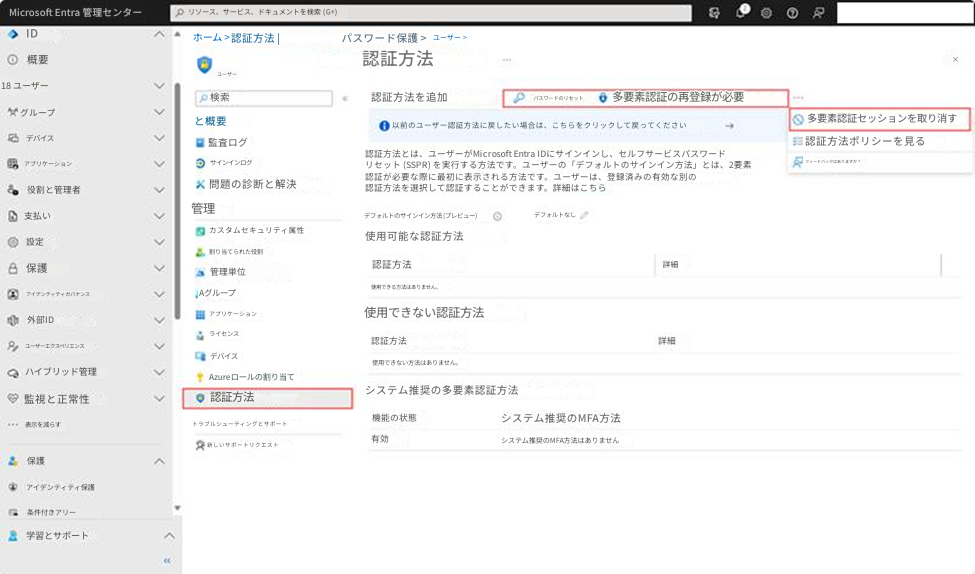Open the feedback person icon in header

click(x=818, y=13)
